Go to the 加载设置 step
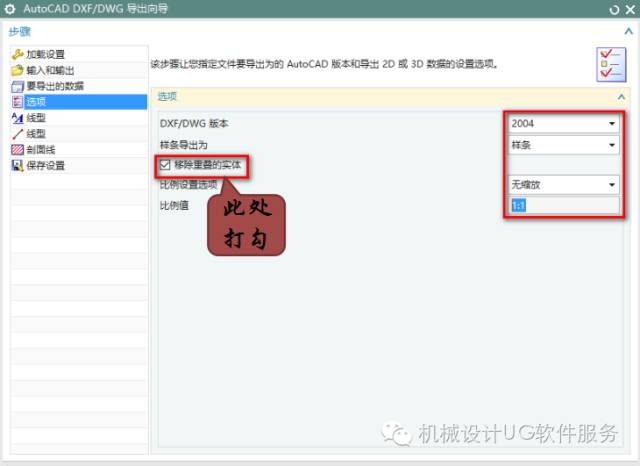This screenshot has height=466, width=640. (x=79, y=54)
